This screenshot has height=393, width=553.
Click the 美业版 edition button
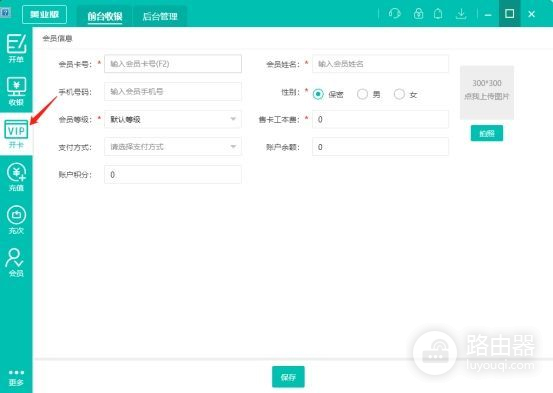click(44, 14)
